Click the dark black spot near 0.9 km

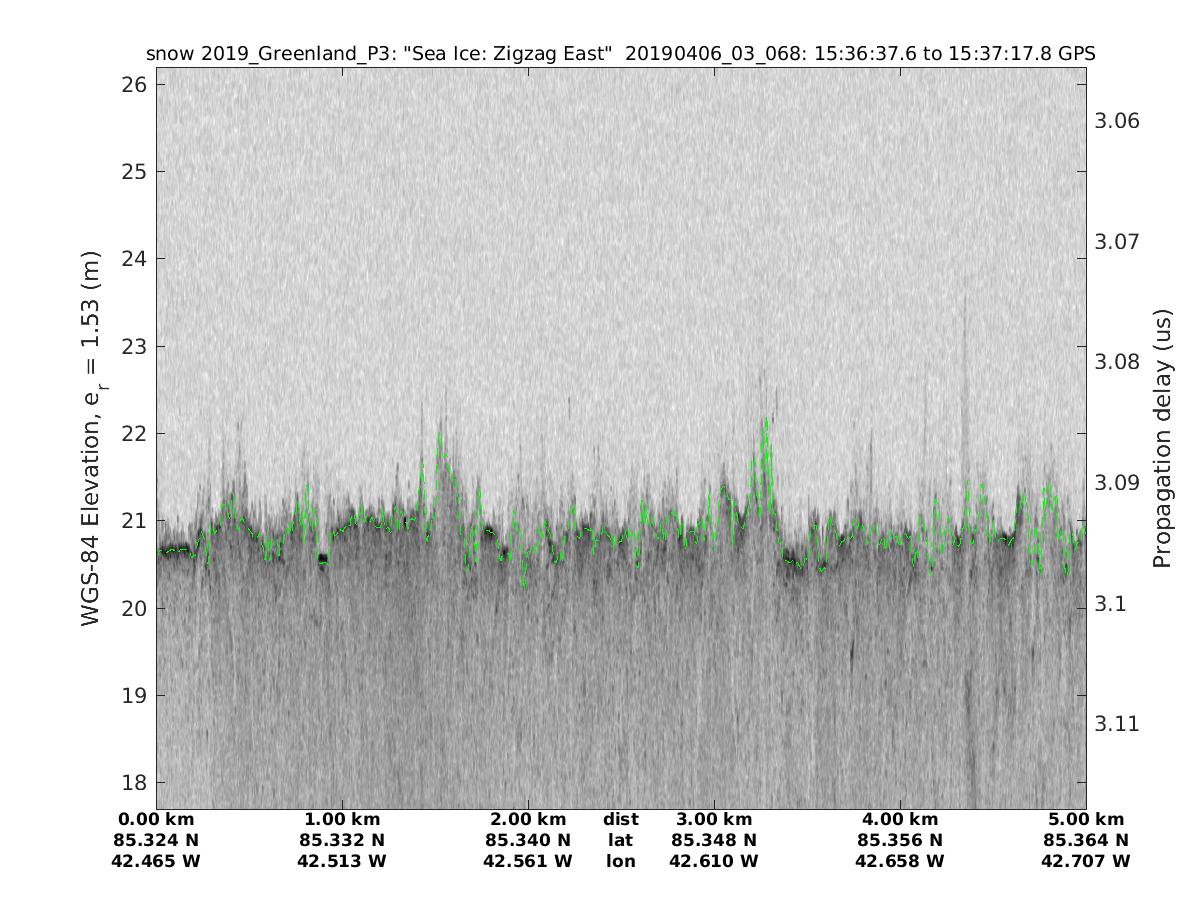click(x=323, y=560)
